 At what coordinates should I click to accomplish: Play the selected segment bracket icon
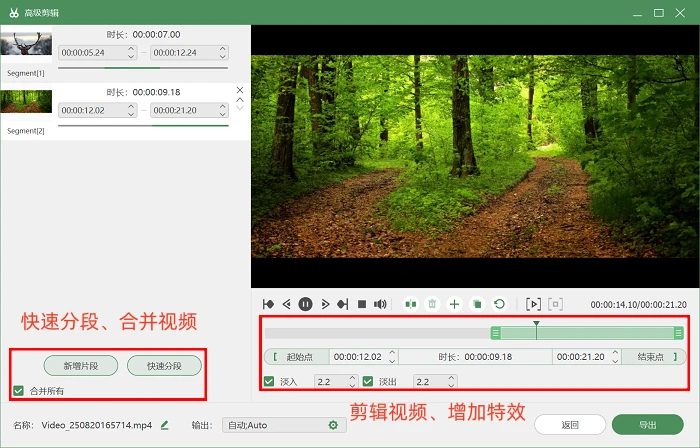pyautogui.click(x=533, y=304)
